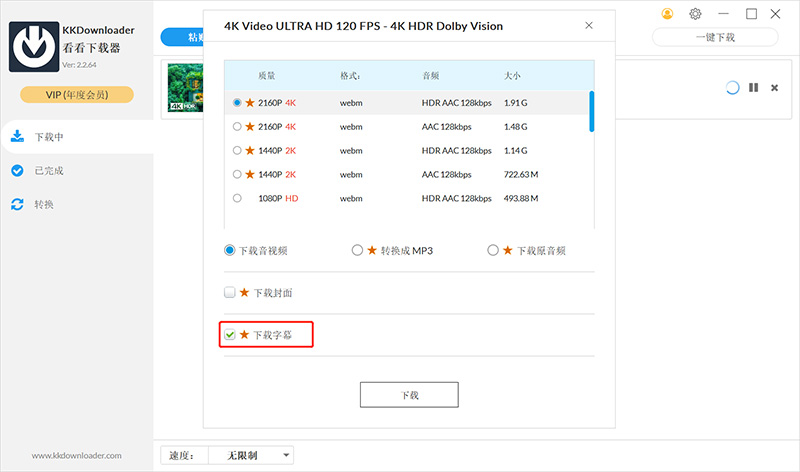Enable the 下载封面 checkbox

point(230,293)
